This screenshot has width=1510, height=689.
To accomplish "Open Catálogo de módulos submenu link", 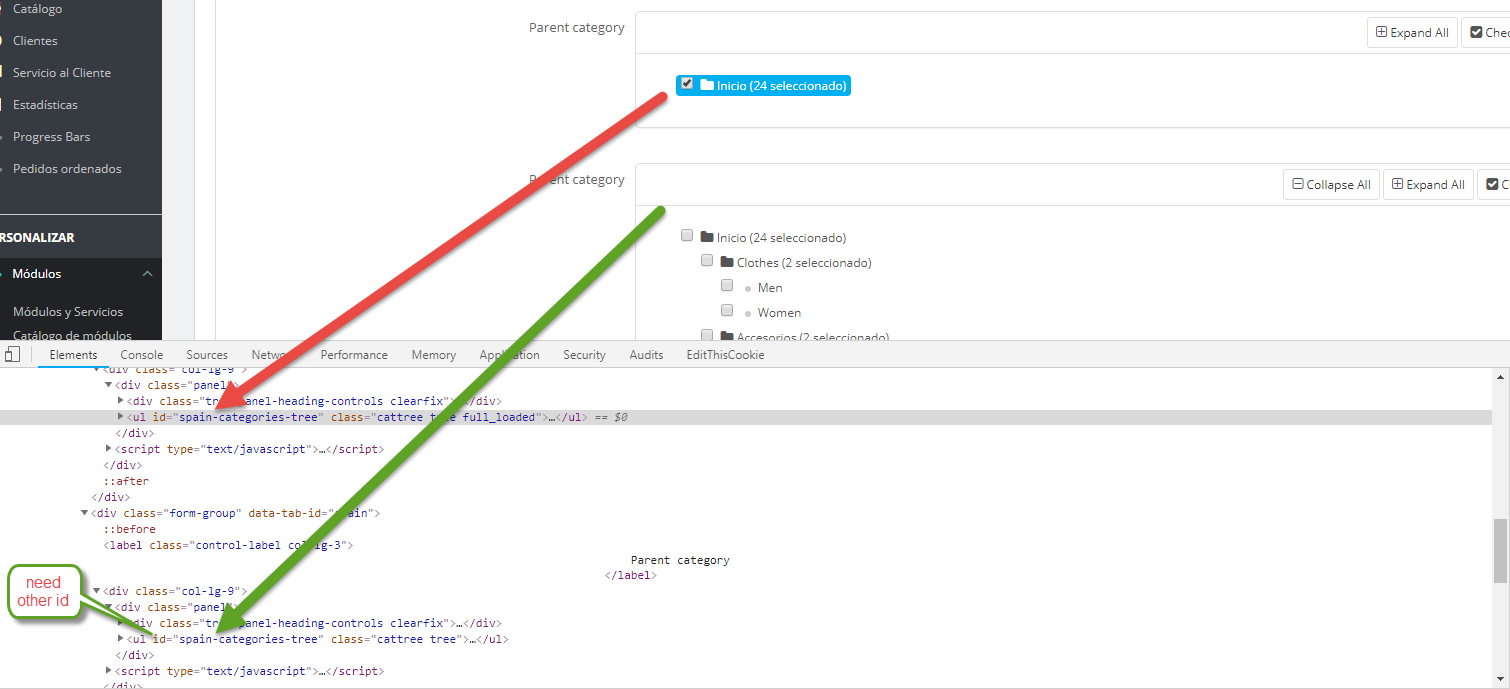I will [72, 336].
